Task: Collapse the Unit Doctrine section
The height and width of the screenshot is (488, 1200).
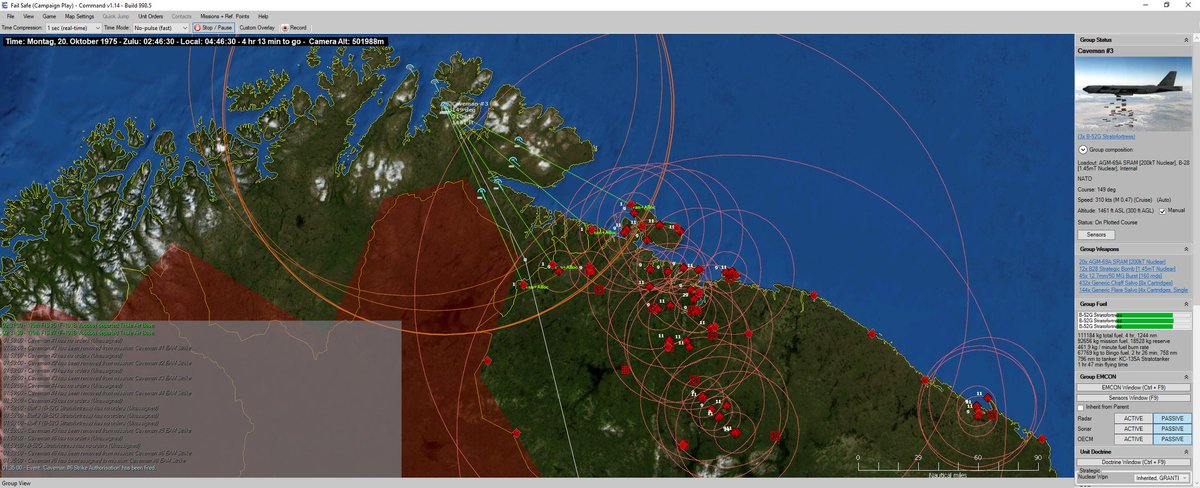Action: pos(1185,453)
